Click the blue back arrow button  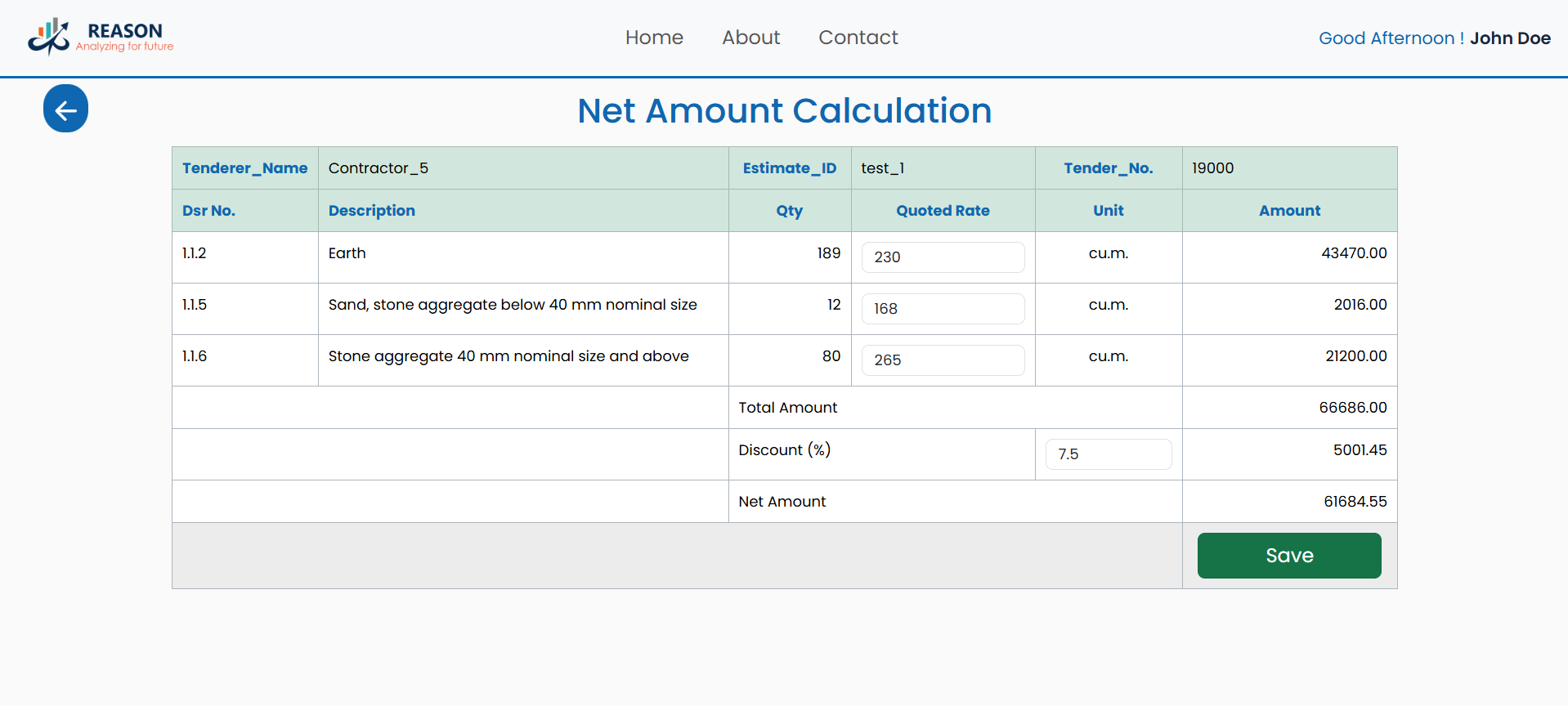pos(65,109)
